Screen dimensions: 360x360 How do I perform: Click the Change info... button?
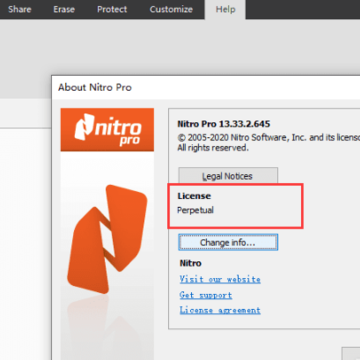point(228,242)
